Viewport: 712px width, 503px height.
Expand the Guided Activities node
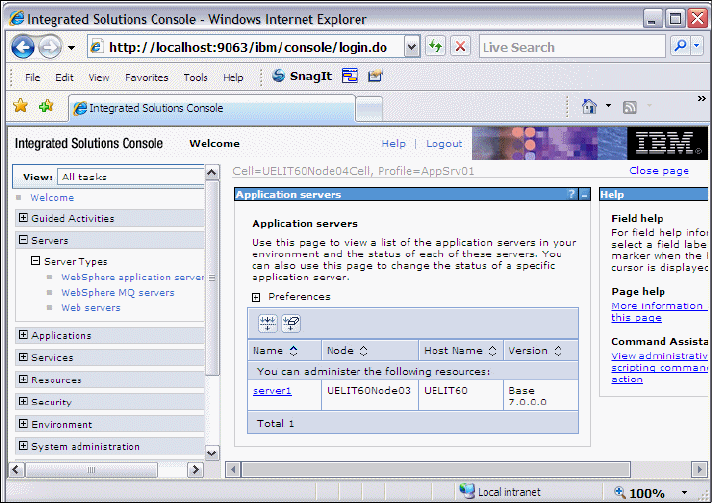(23, 217)
